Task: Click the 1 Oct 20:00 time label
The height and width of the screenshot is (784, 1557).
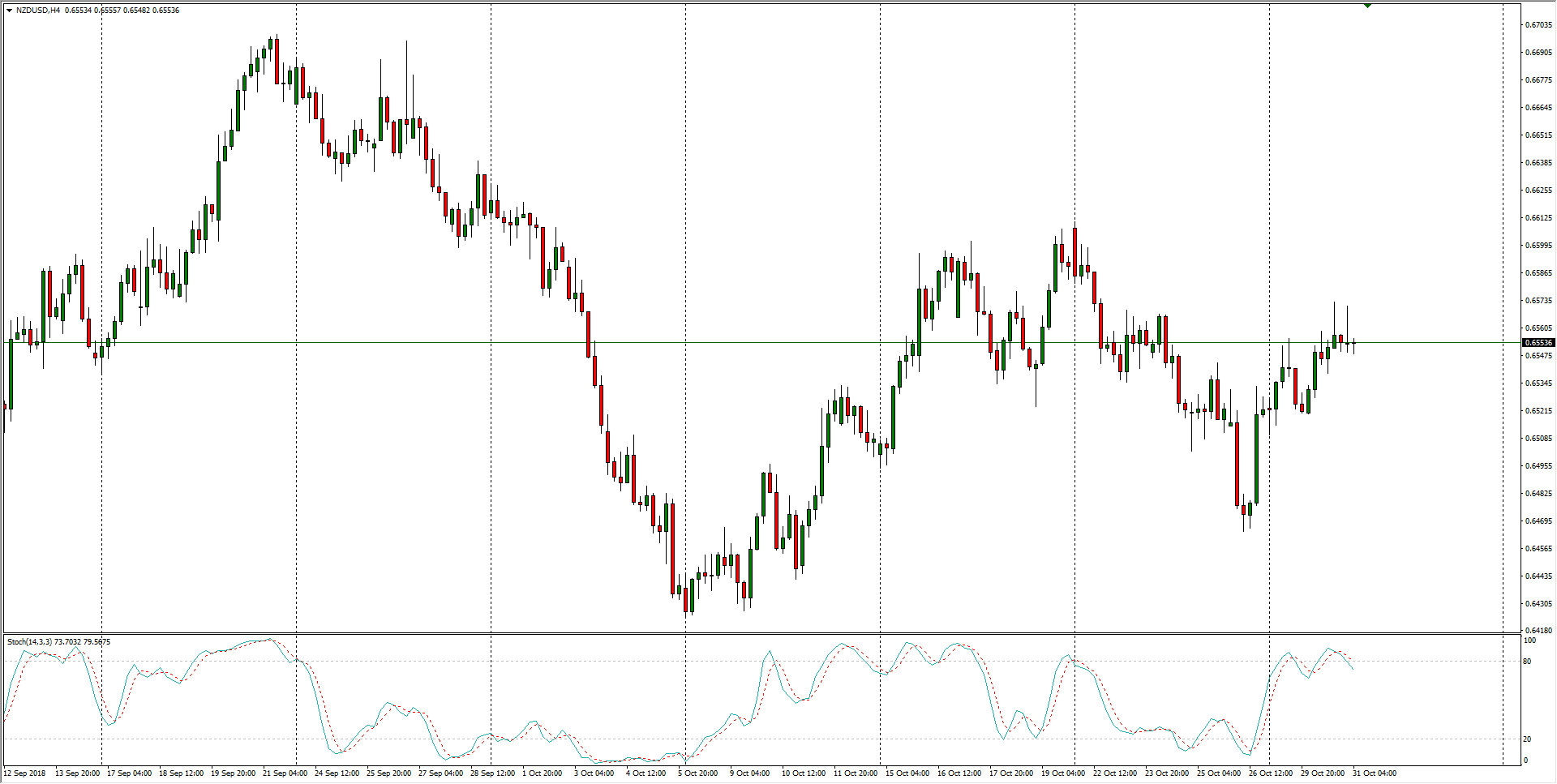Action: point(542,773)
